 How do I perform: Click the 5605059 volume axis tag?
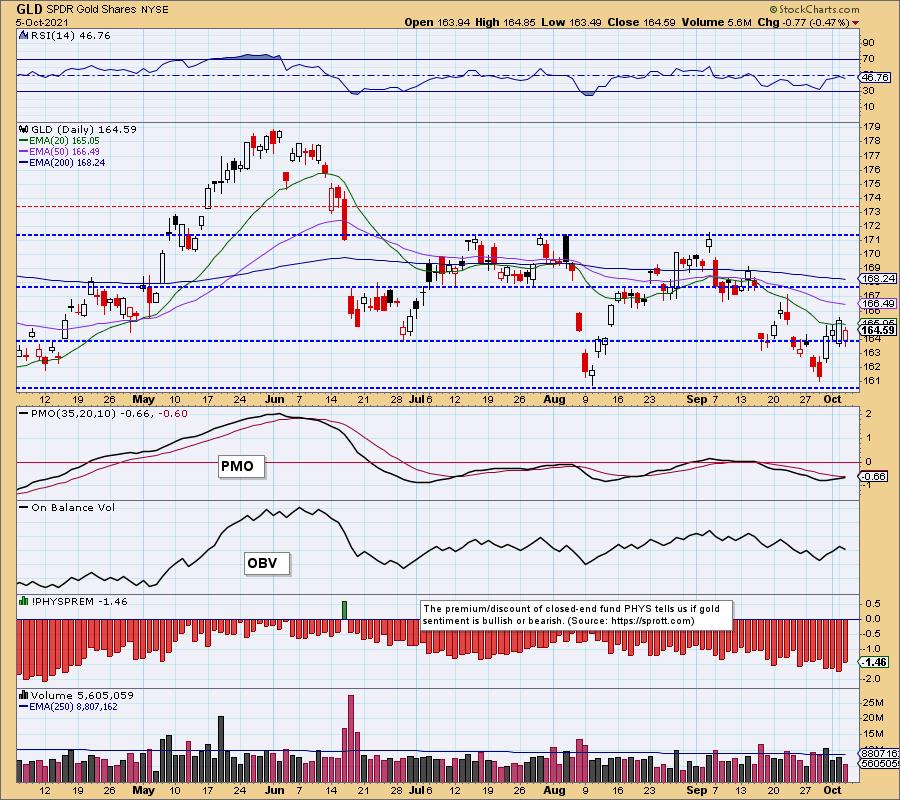879,763
